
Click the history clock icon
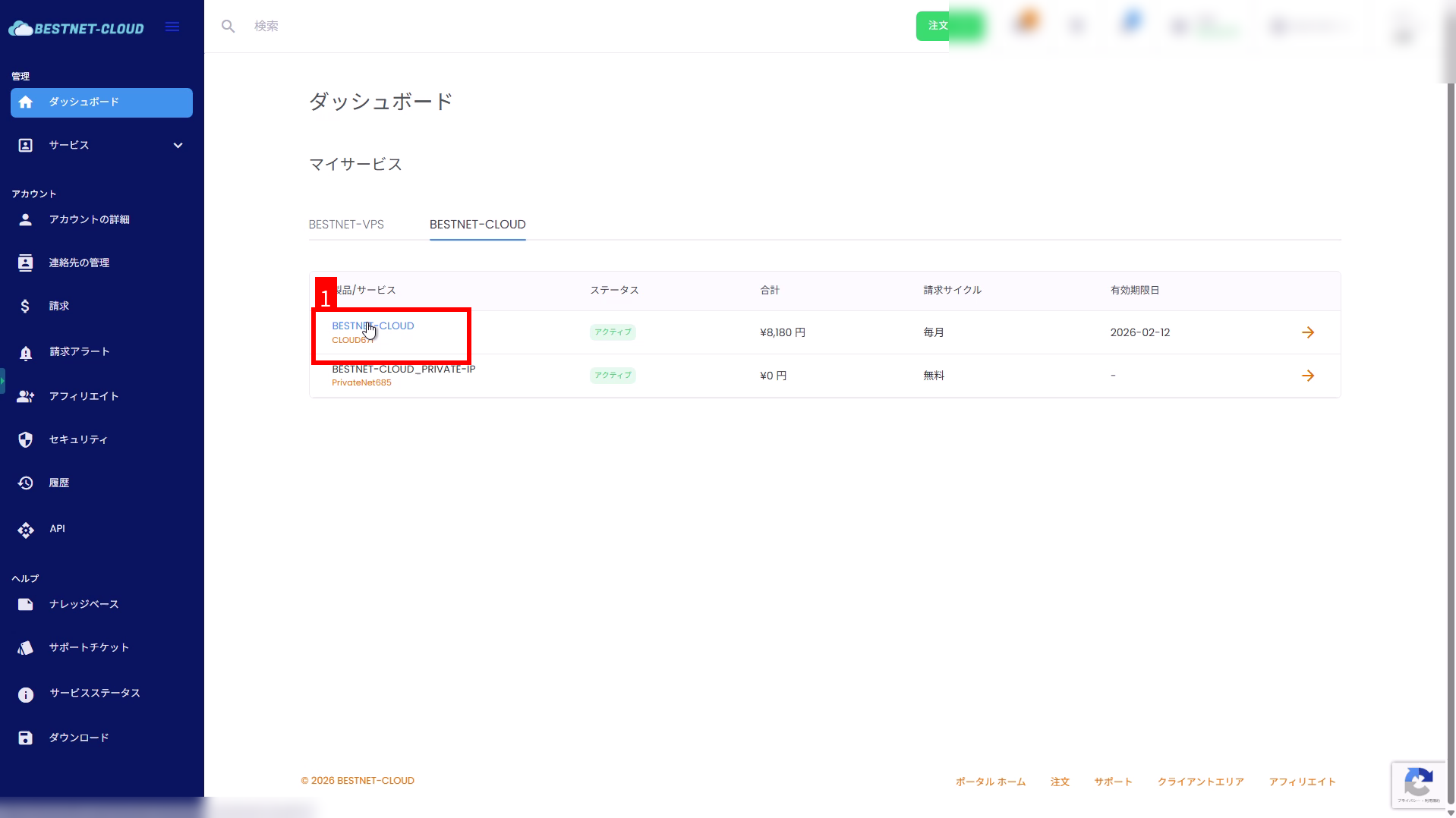25,483
